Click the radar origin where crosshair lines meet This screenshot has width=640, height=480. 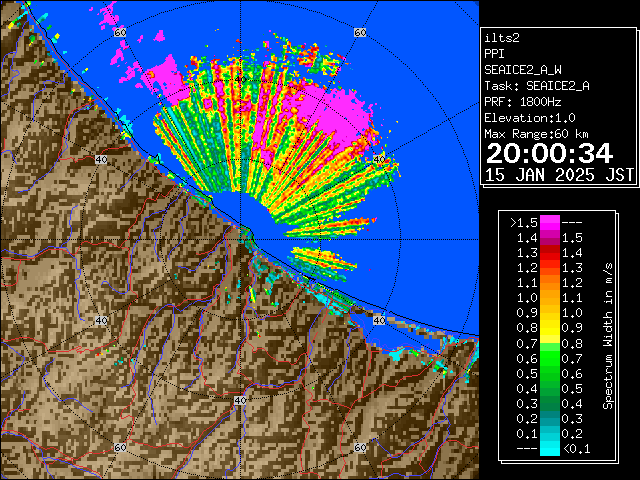[240, 240]
